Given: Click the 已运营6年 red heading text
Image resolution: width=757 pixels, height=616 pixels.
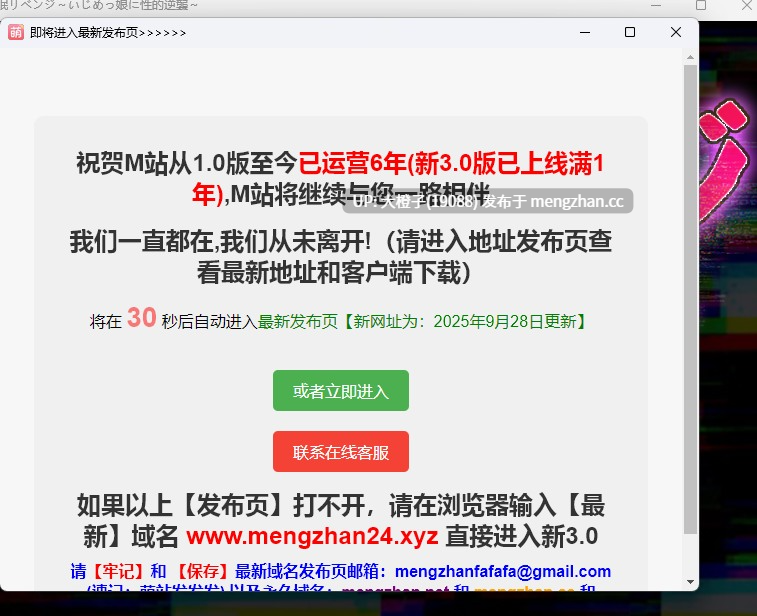Looking at the screenshot, I should coord(353,163).
